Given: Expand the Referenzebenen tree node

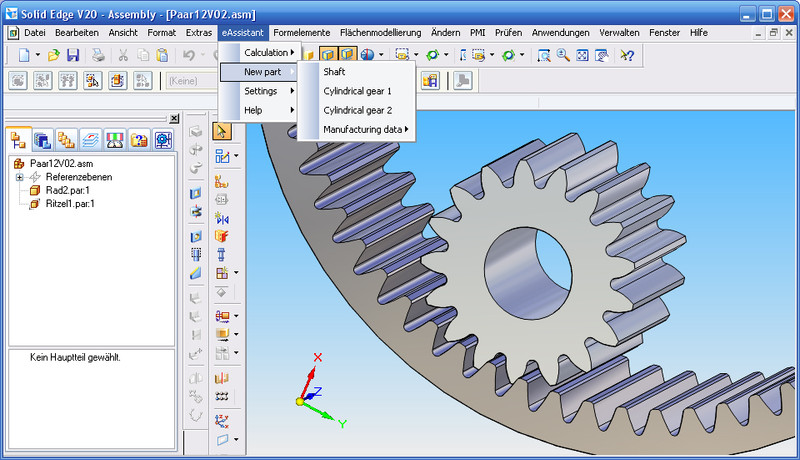Looking at the screenshot, I should [19, 177].
